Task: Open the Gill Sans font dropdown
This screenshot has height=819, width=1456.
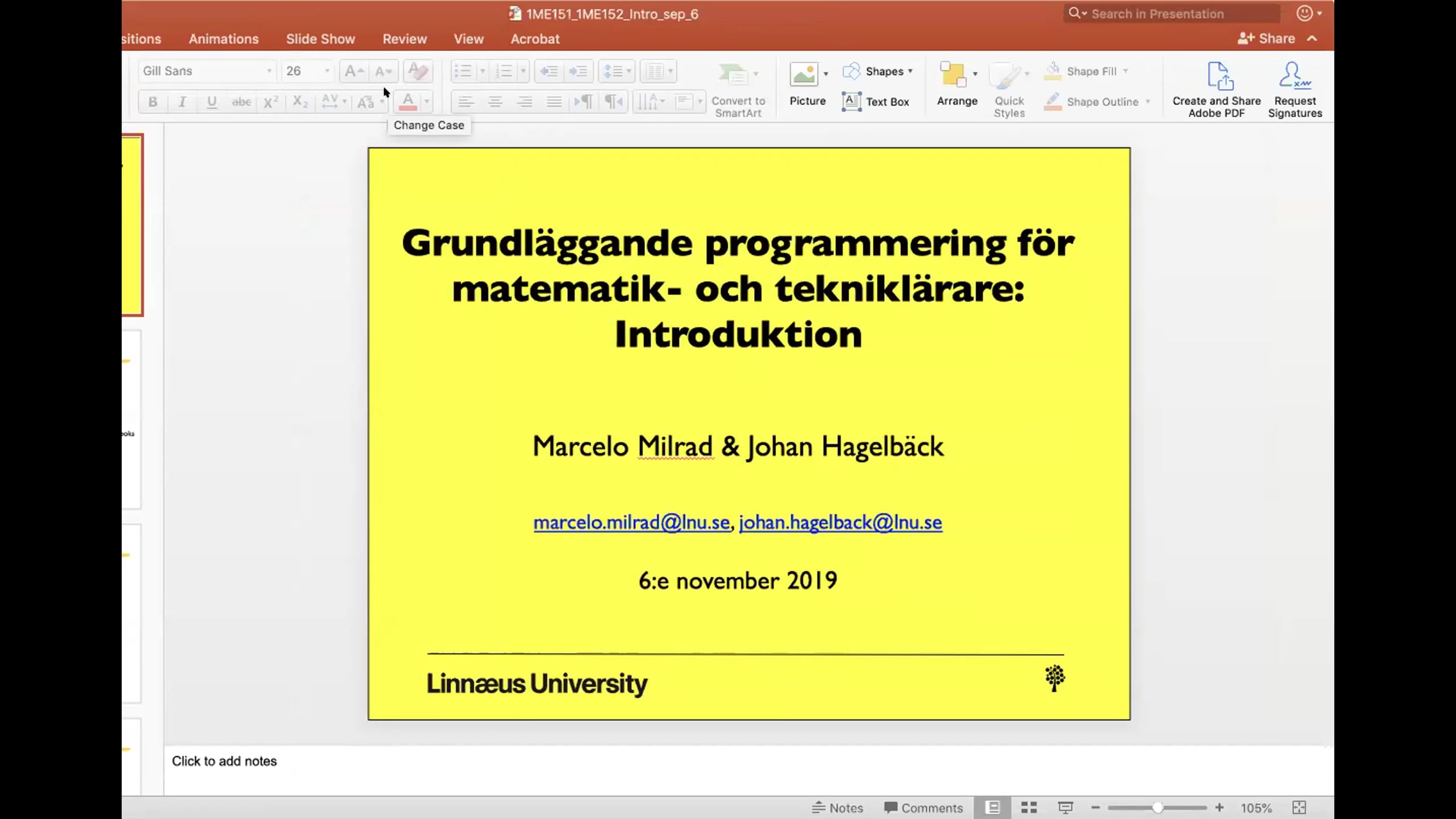Action: point(207,71)
